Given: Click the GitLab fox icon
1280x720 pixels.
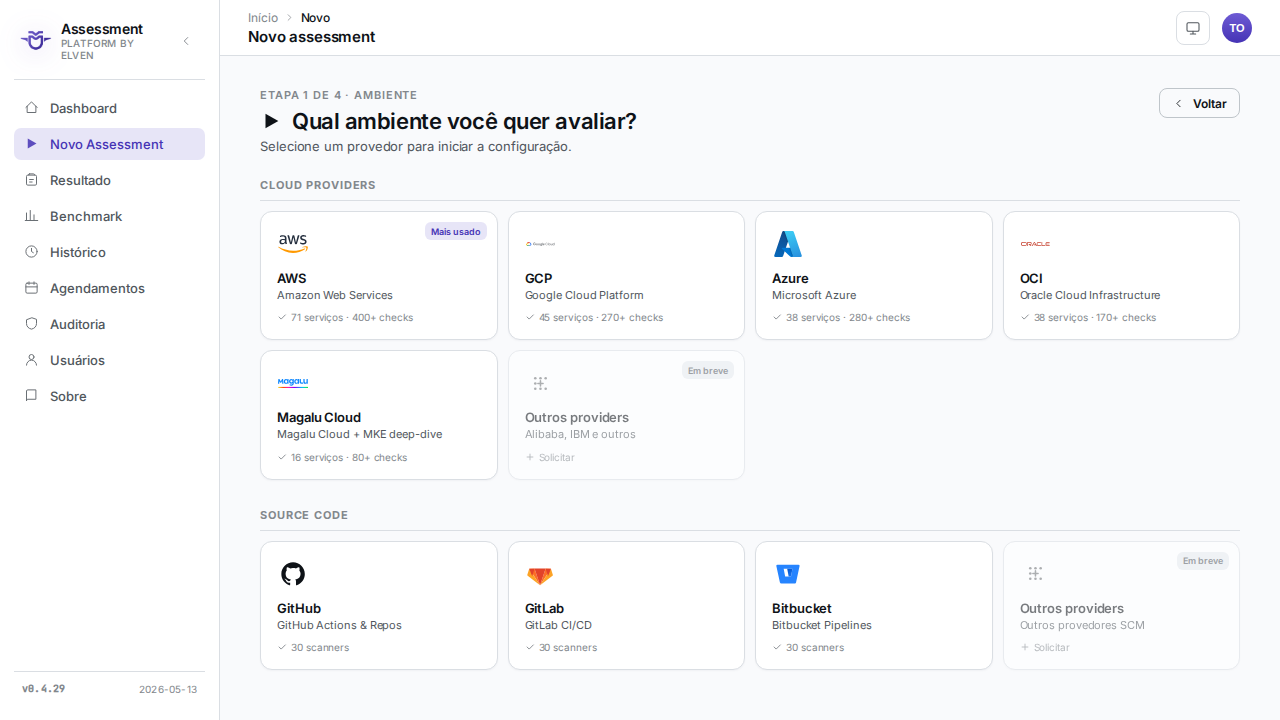Looking at the screenshot, I should pyautogui.click(x=540, y=575).
